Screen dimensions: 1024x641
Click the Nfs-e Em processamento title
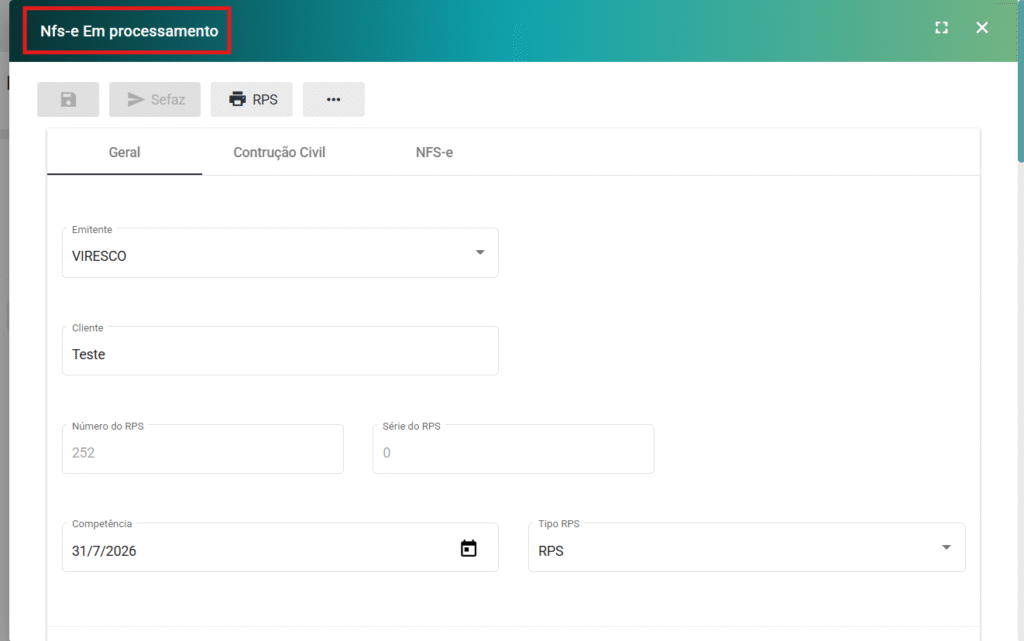[129, 31]
